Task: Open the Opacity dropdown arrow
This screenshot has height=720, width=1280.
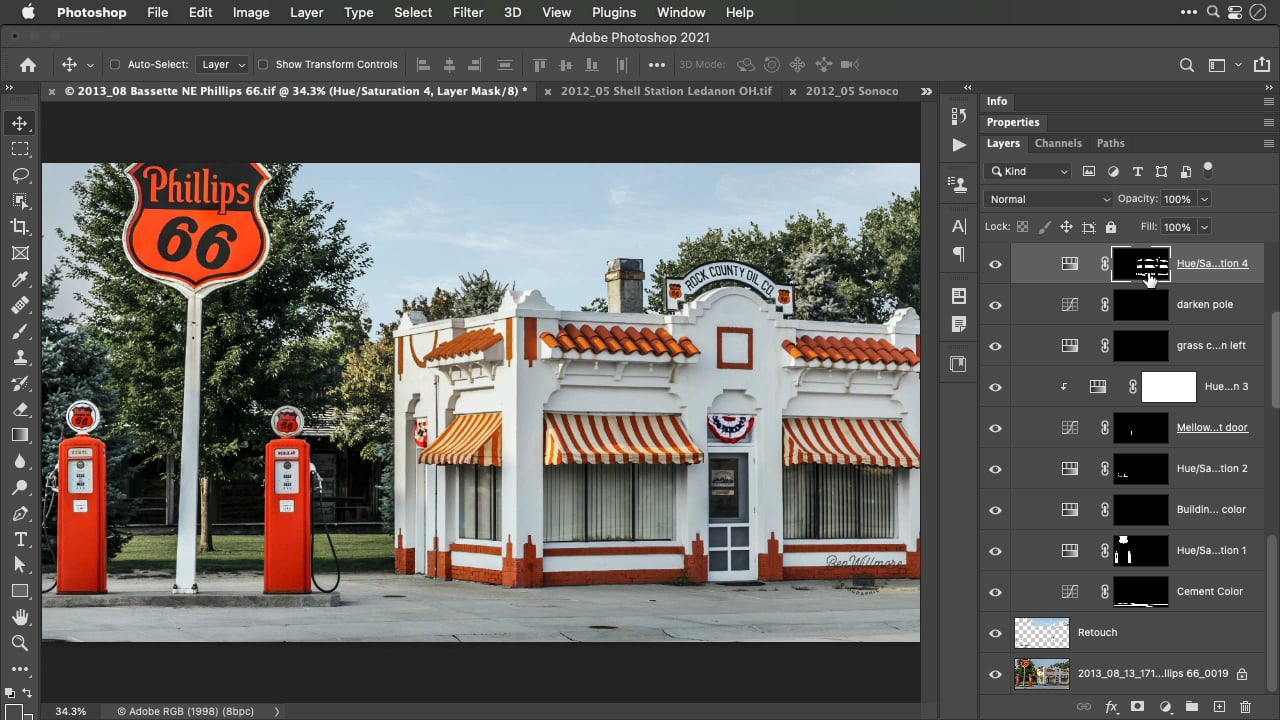Action: [x=1204, y=199]
